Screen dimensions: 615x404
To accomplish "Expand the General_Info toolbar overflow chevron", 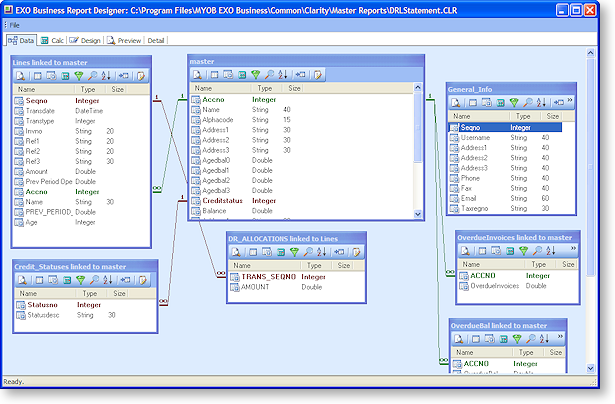I will pyautogui.click(x=571, y=102).
